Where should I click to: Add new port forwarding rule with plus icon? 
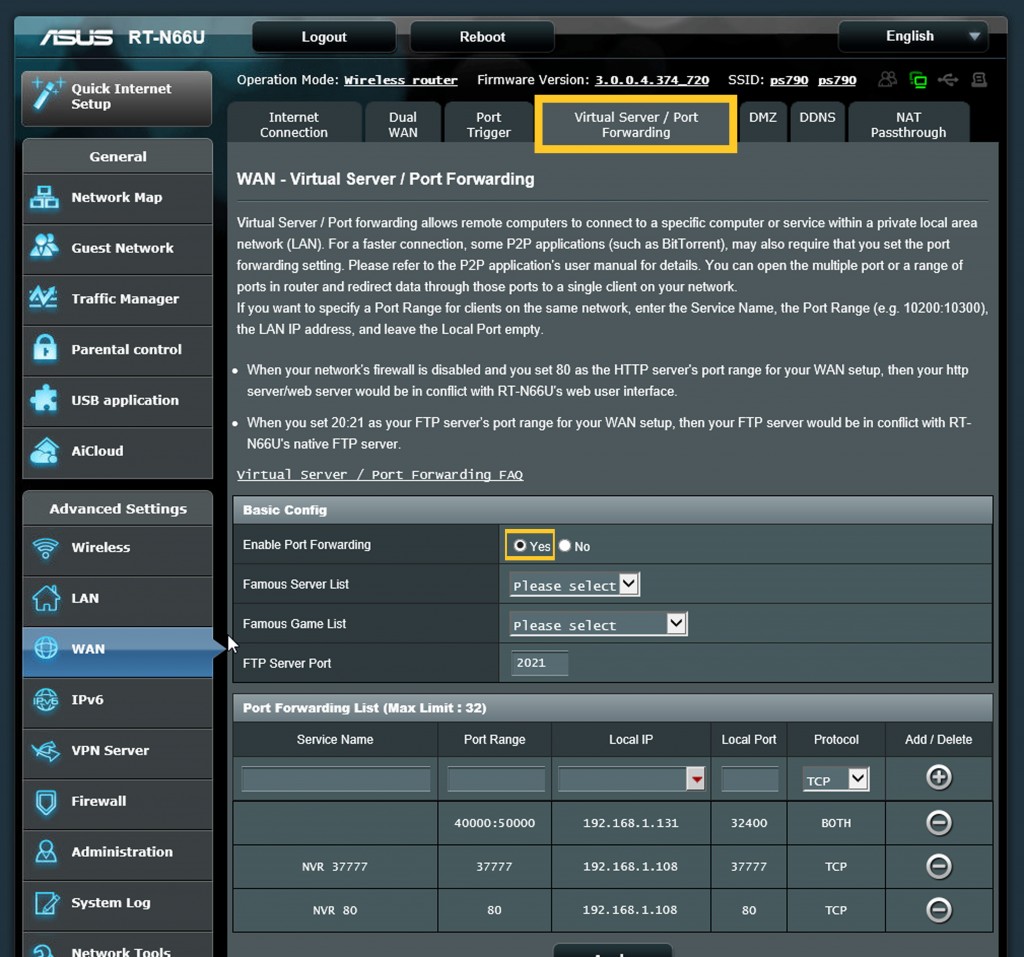938,777
